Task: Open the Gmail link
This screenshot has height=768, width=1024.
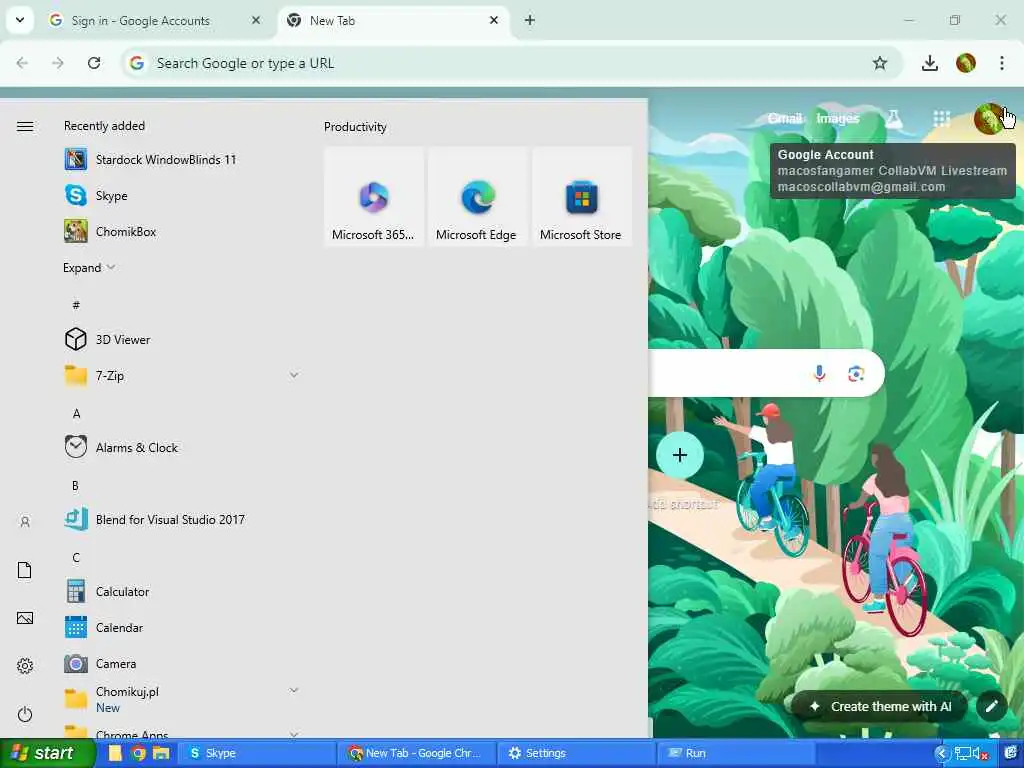Action: (784, 118)
